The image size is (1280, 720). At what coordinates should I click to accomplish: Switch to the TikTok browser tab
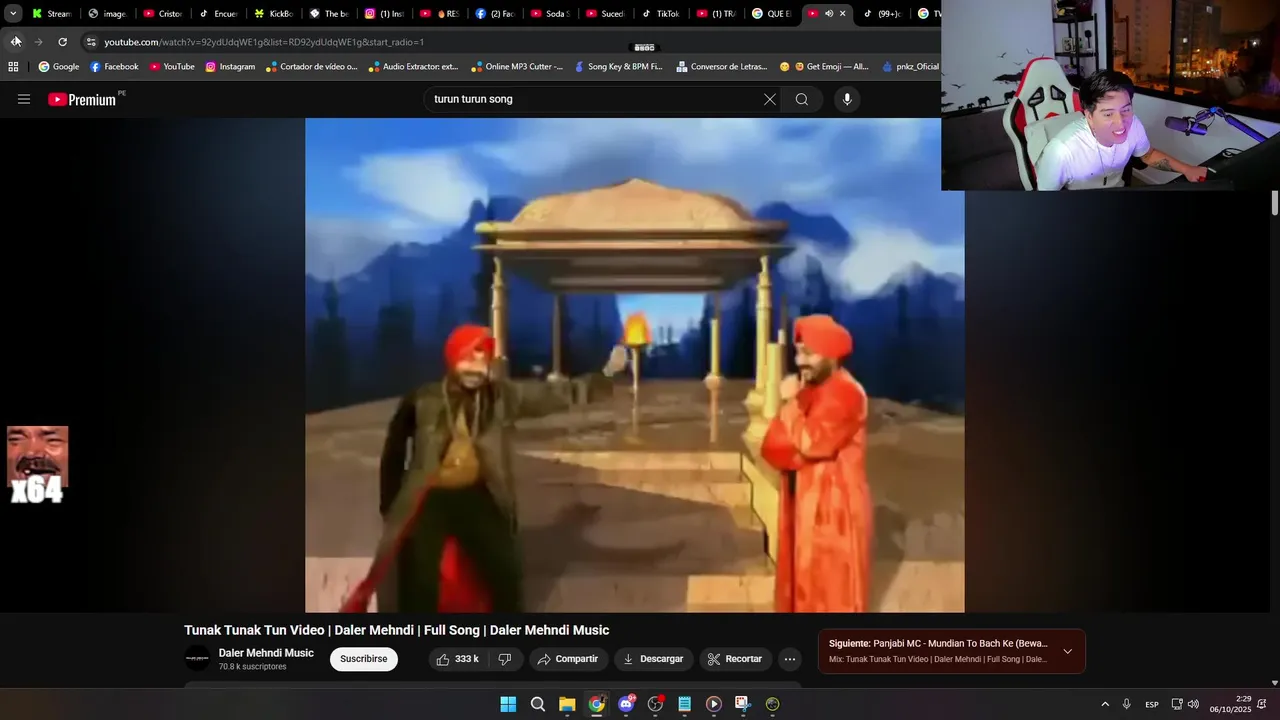660,14
